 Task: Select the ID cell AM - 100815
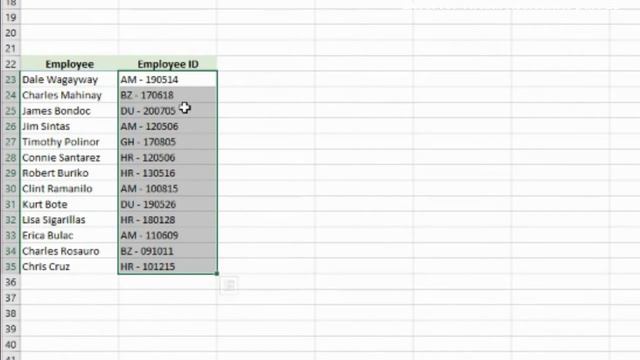(168, 188)
